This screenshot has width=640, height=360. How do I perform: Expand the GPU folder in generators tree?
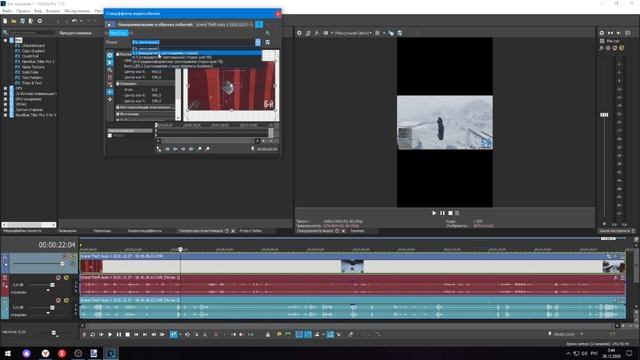coord(5,99)
